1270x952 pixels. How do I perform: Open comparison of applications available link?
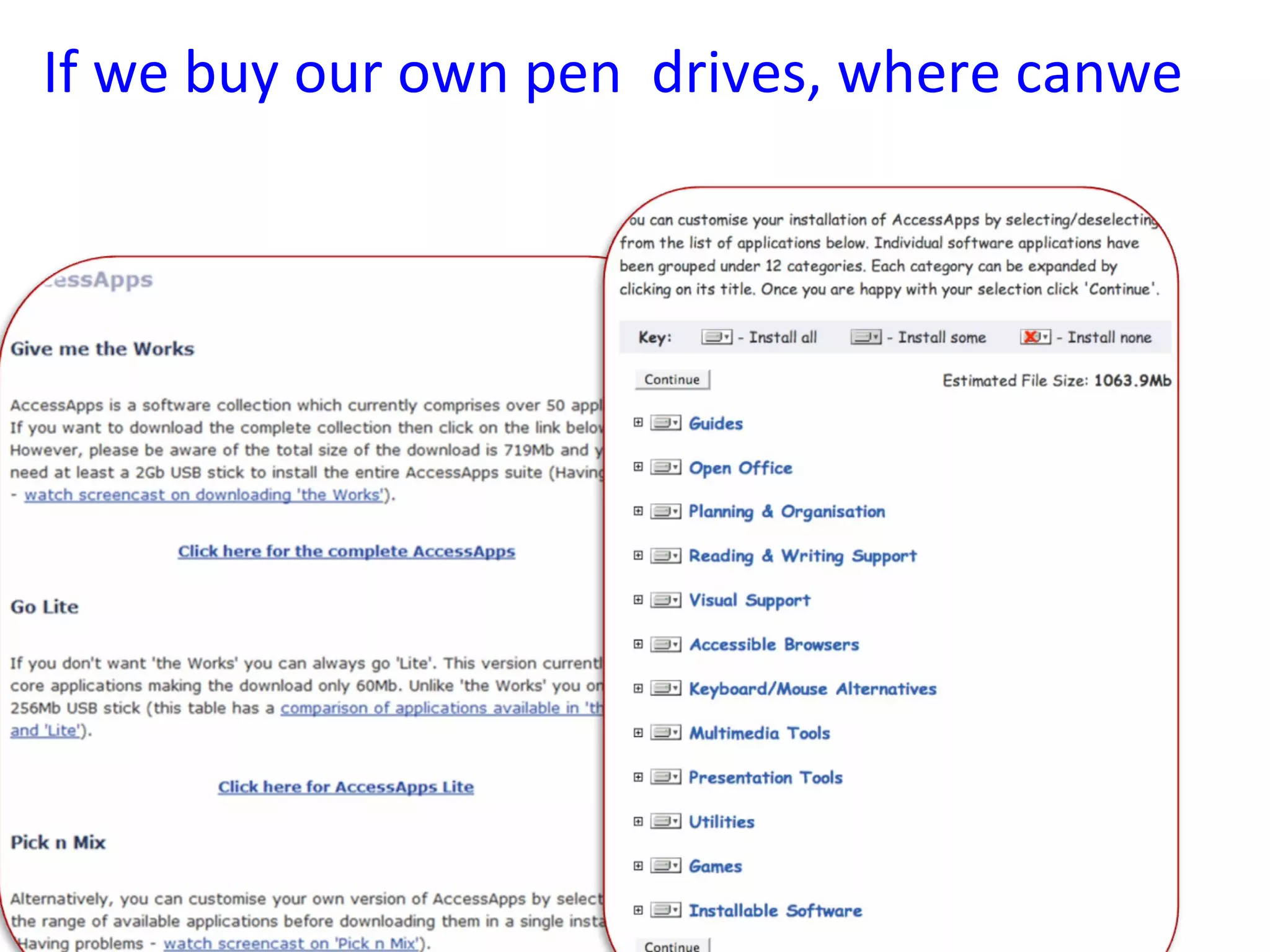(x=442, y=708)
